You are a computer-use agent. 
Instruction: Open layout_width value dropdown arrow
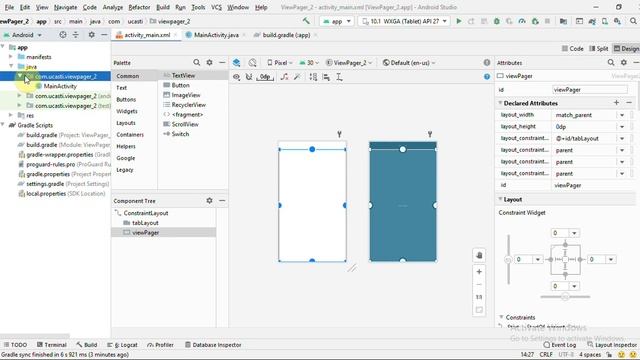[622, 115]
